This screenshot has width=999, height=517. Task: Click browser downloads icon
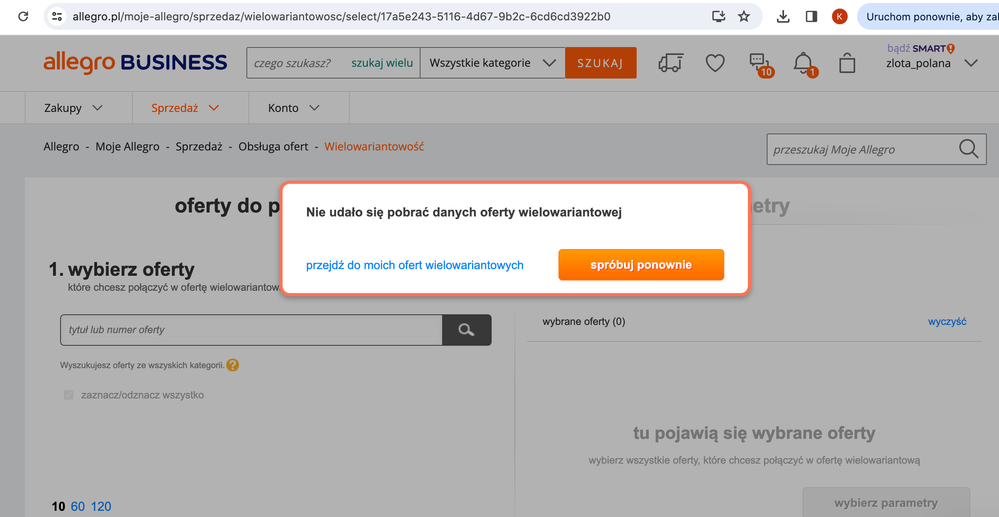(x=783, y=16)
